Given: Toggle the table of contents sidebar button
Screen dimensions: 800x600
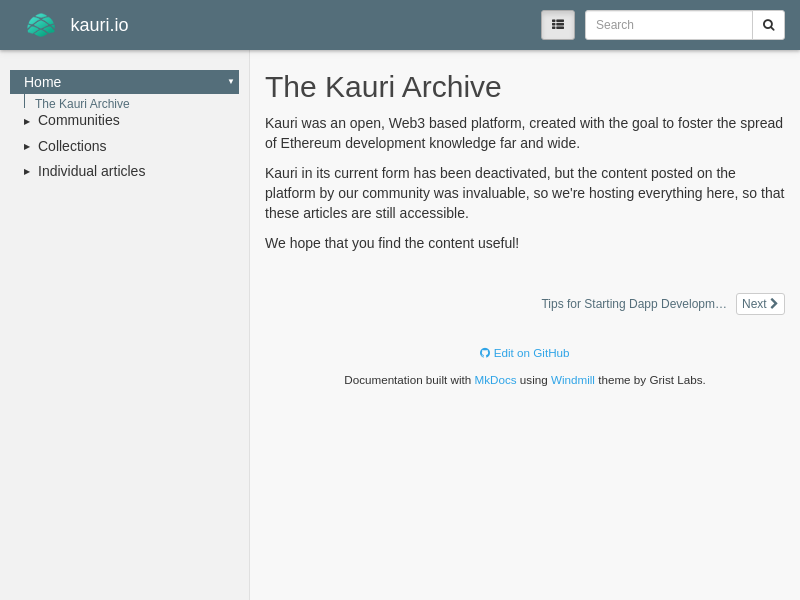Looking at the screenshot, I should (558, 25).
